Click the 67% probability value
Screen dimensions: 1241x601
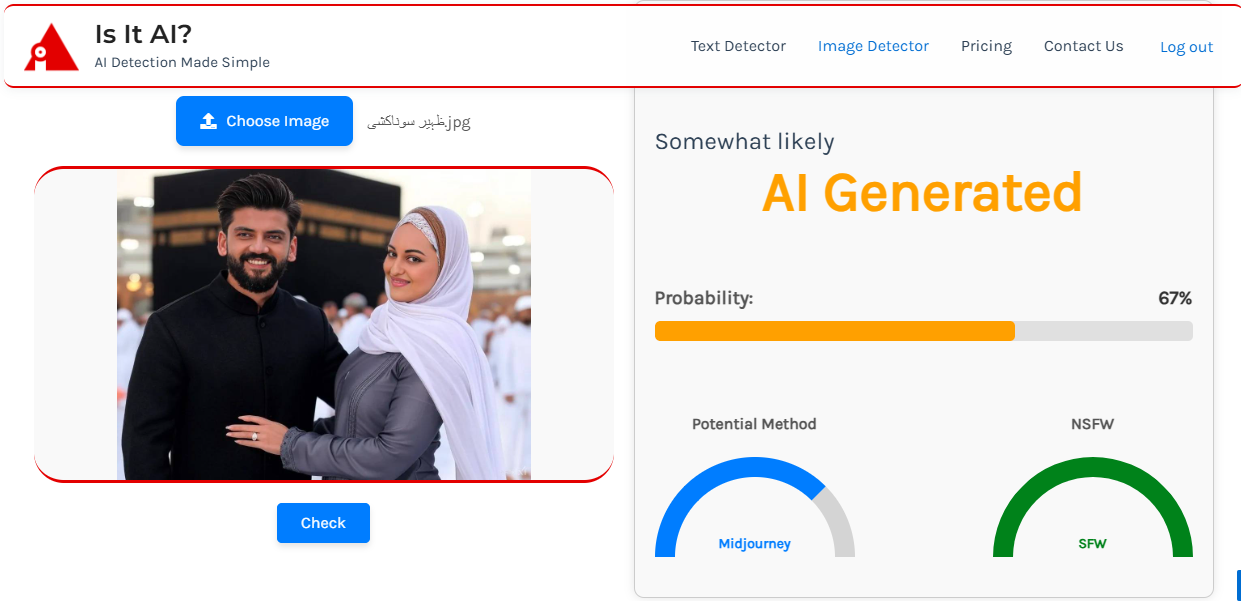(1174, 298)
